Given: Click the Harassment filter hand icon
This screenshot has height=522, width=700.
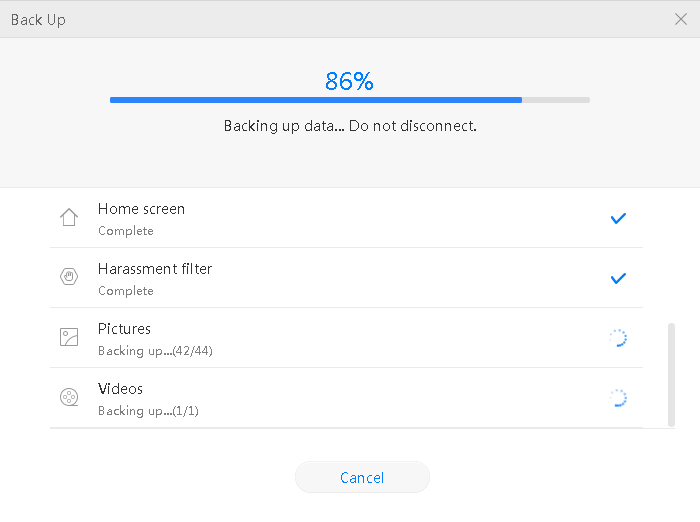Looking at the screenshot, I should [69, 276].
